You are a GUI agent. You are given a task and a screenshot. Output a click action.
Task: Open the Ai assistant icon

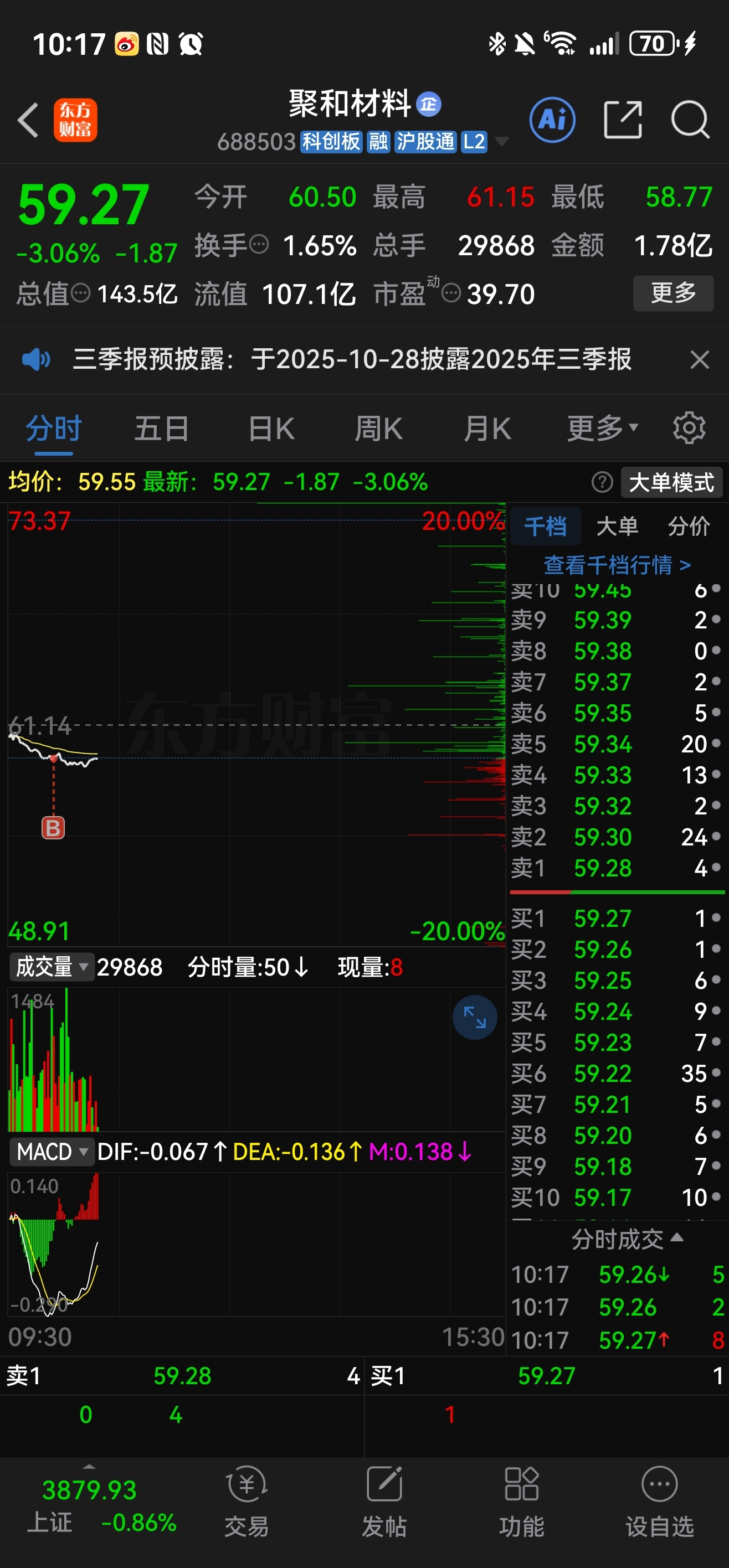(552, 119)
